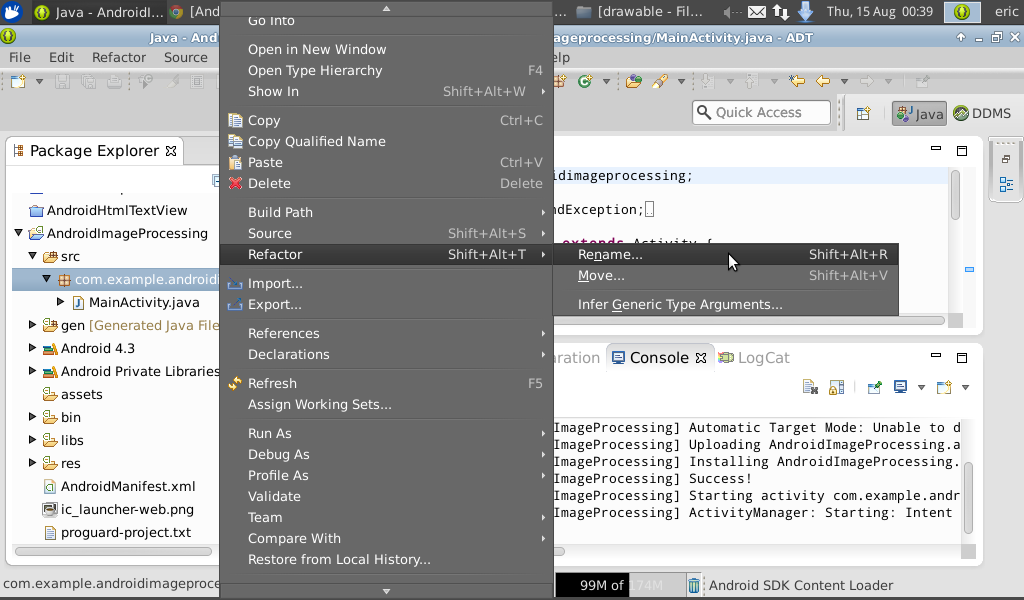Open the New wizard toolbar icon
The width and height of the screenshot is (1024, 600).
point(18,82)
